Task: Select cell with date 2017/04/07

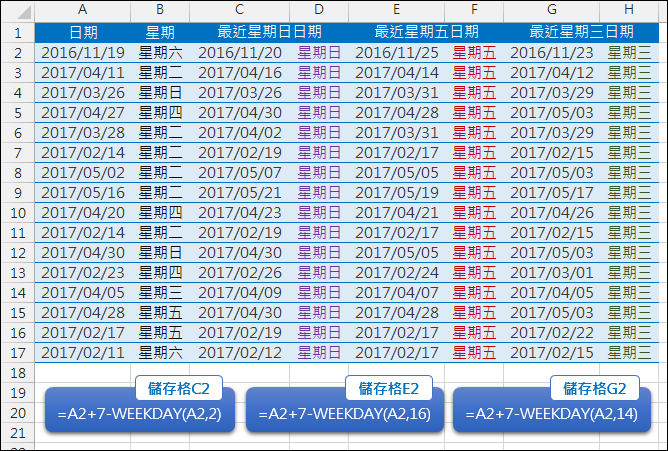Action: pyautogui.click(x=397, y=293)
